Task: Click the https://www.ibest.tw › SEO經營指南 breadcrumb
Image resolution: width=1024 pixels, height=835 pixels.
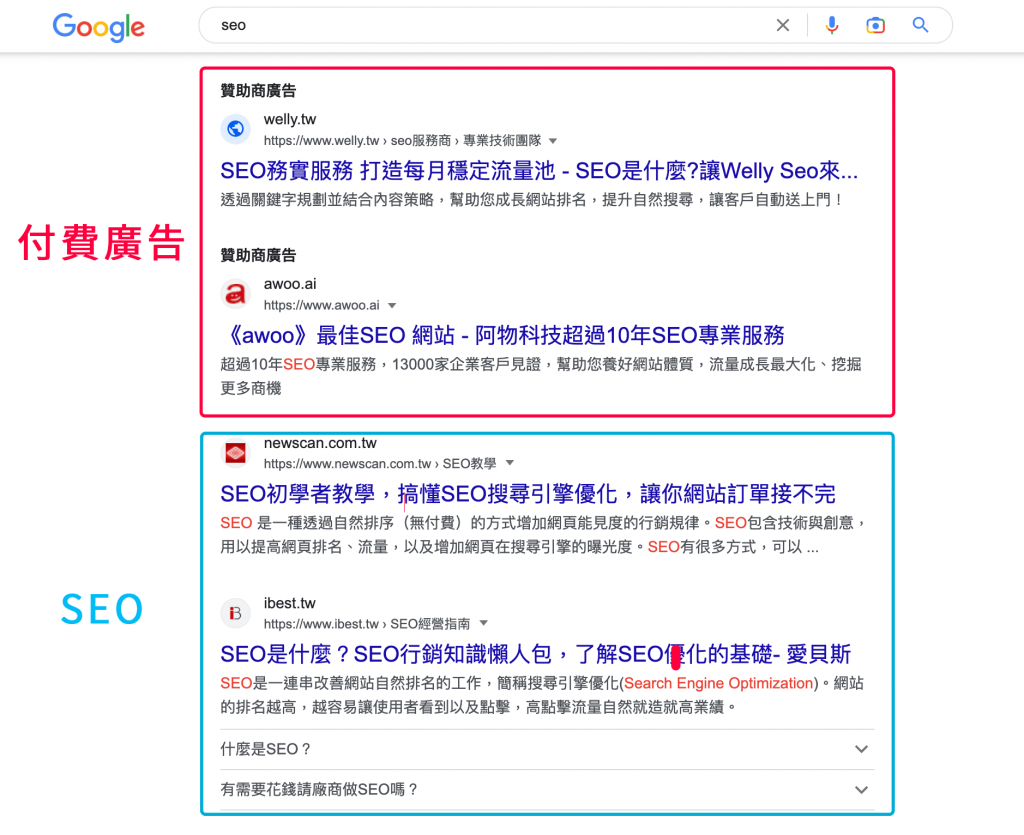Action: pyautogui.click(x=367, y=624)
